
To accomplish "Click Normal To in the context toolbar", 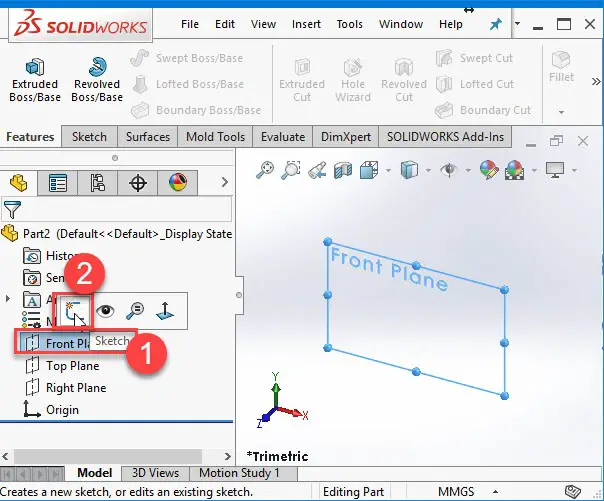I will (165, 311).
